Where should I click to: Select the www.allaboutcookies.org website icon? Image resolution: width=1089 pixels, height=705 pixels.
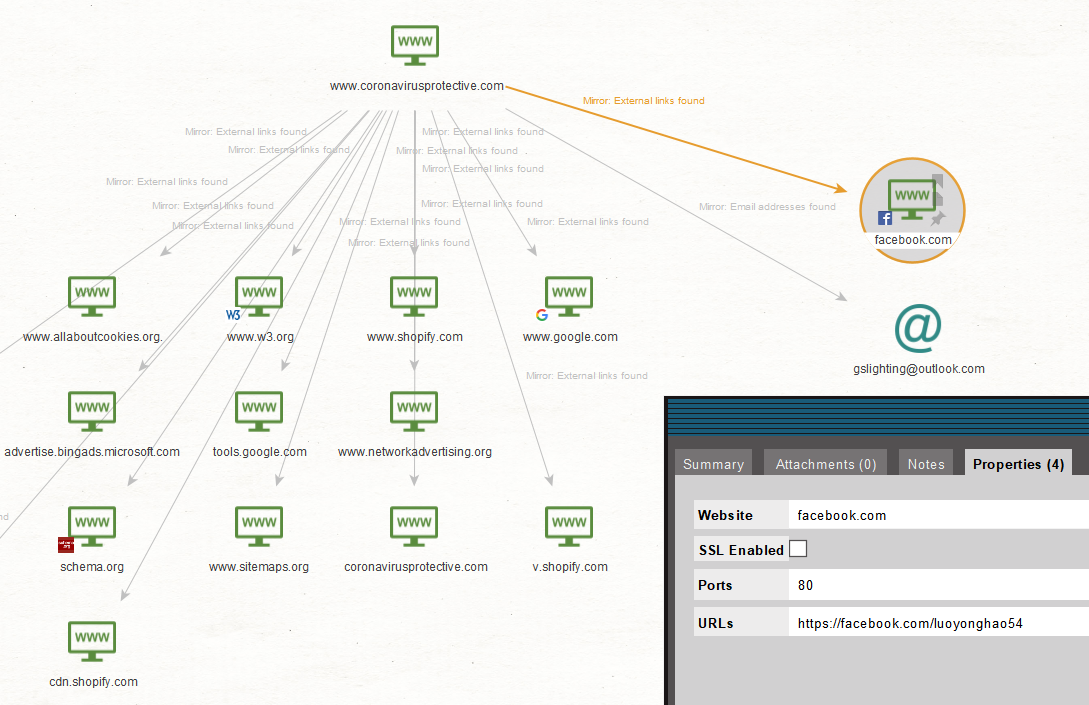[x=92, y=297]
